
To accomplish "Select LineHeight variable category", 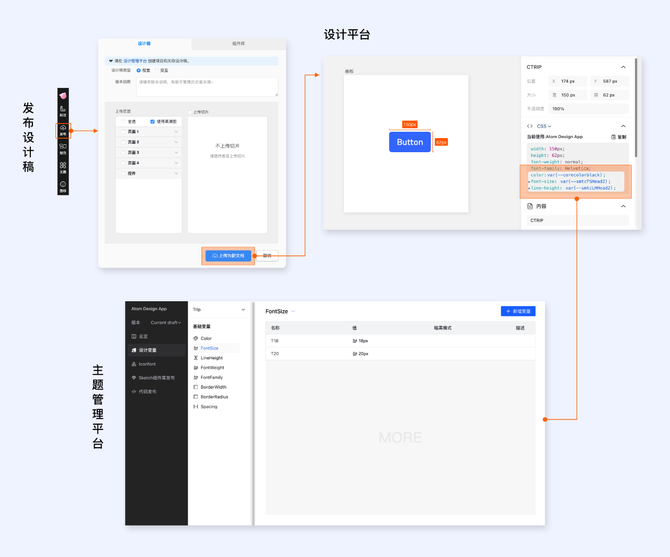I will (211, 357).
